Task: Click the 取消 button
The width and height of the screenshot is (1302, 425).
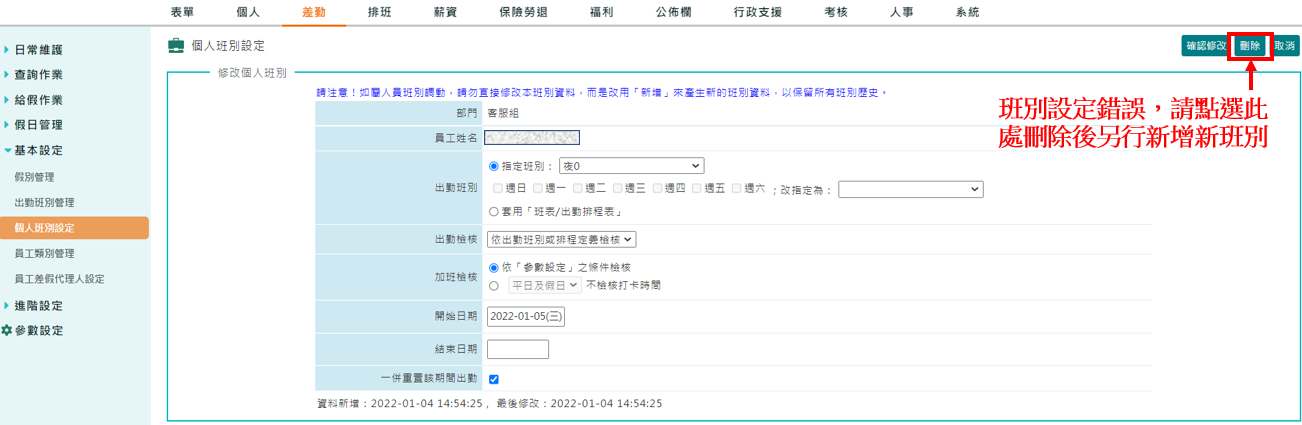Action: (1284, 46)
